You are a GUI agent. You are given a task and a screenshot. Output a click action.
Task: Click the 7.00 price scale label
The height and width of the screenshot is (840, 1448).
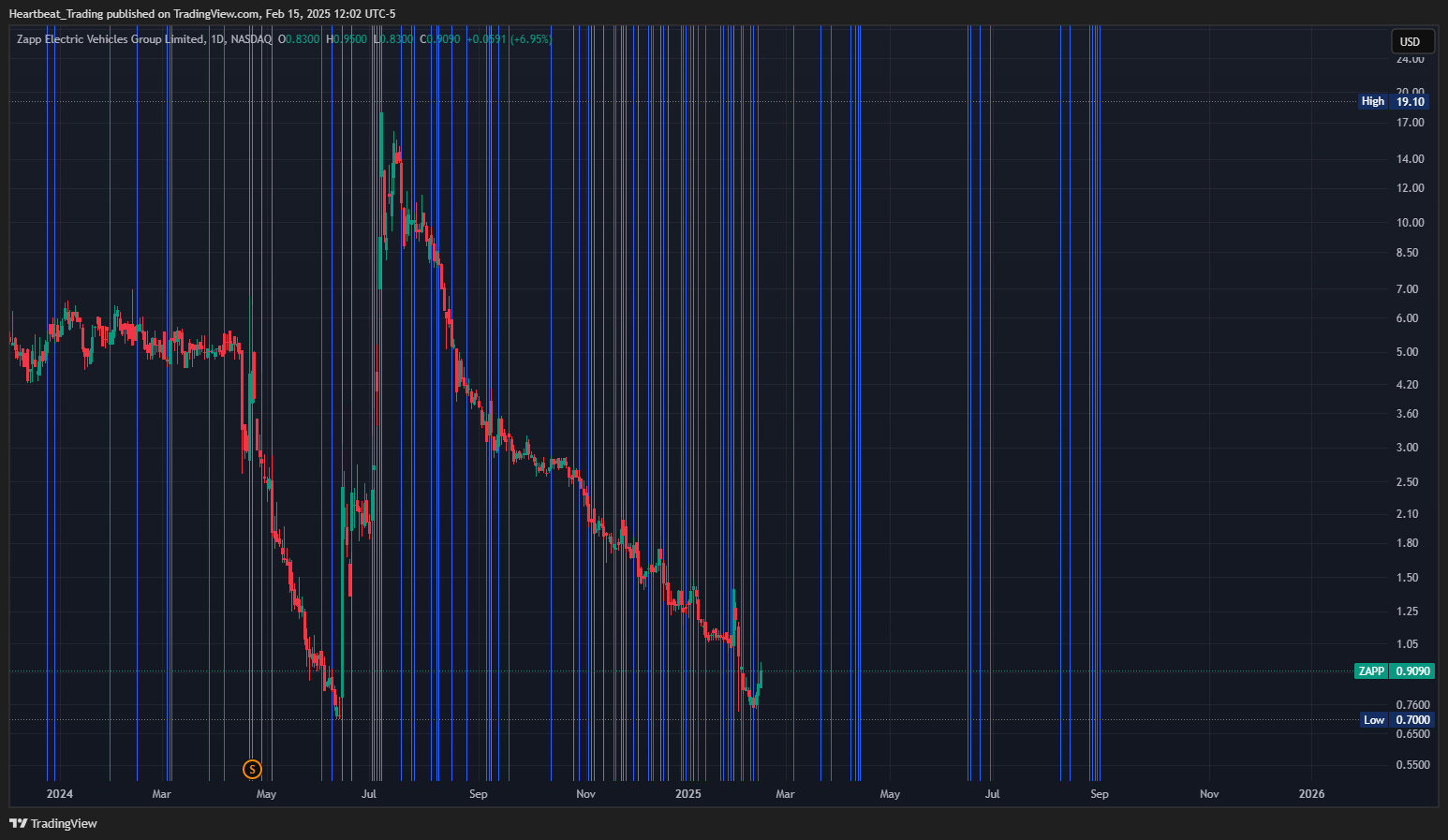(x=1407, y=289)
